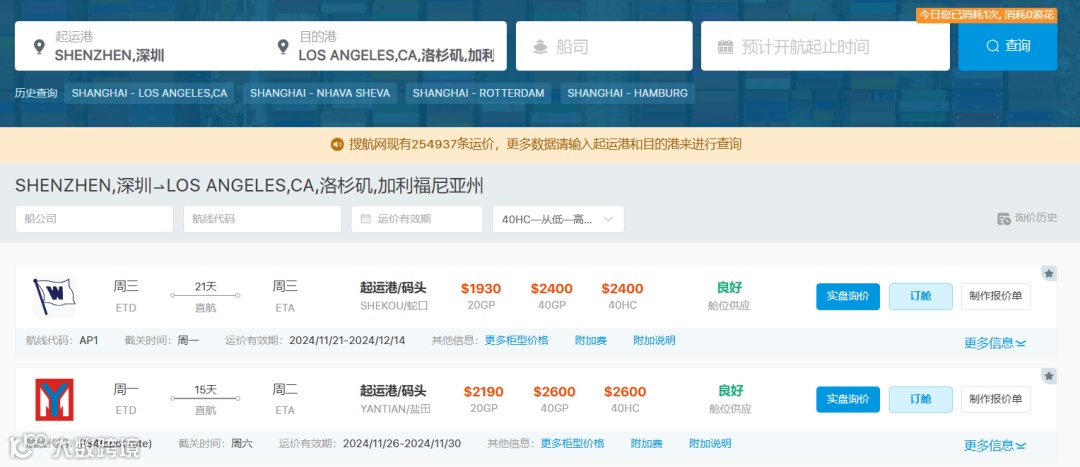
Task: Click the route code filter field
Action: click(x=262, y=219)
